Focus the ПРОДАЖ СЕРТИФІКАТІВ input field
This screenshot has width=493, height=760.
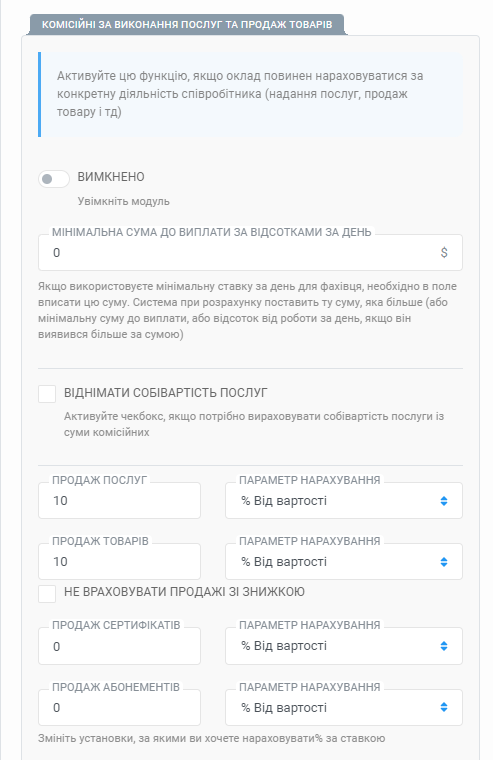click(x=119, y=646)
